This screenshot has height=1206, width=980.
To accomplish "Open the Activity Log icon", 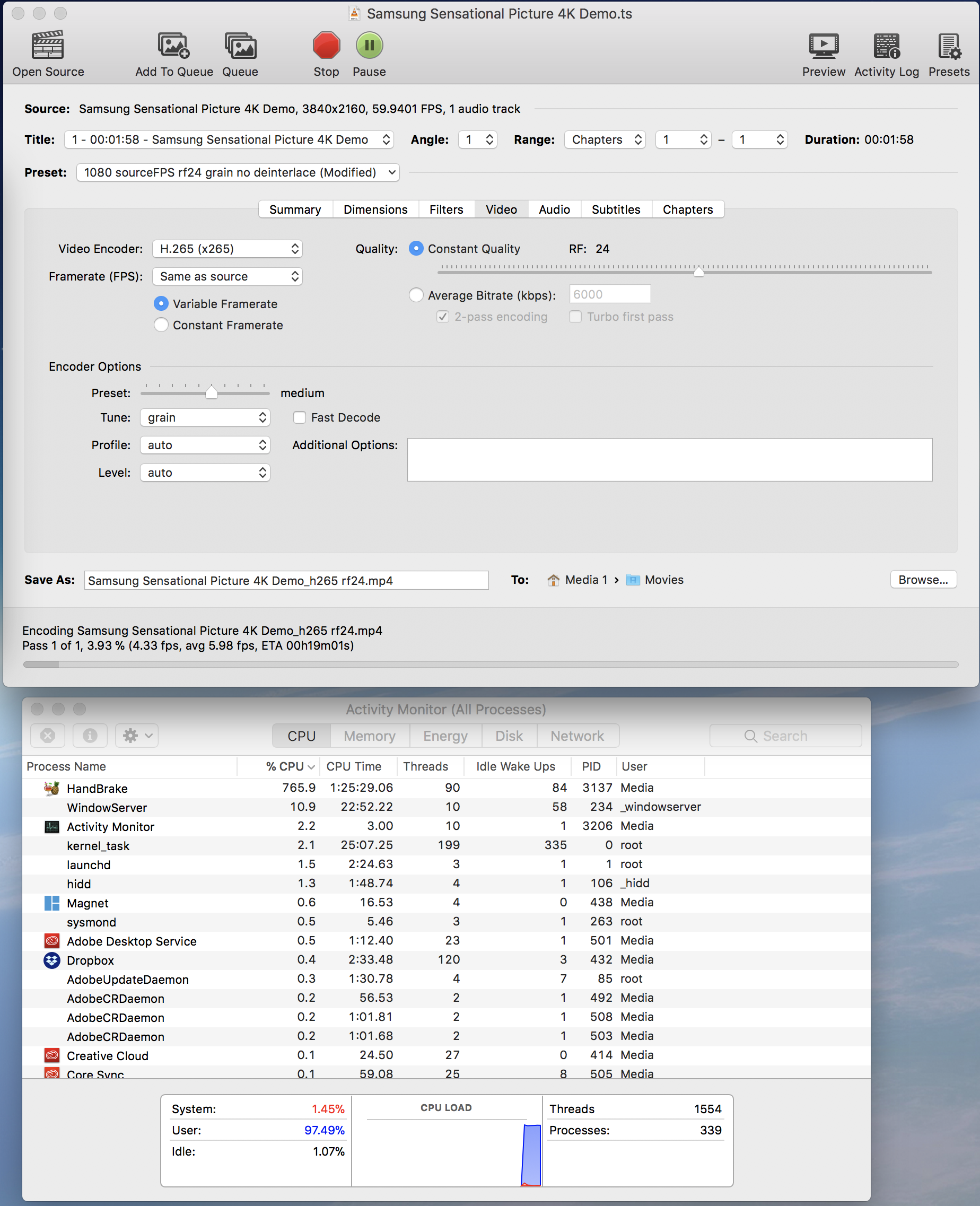I will click(886, 45).
